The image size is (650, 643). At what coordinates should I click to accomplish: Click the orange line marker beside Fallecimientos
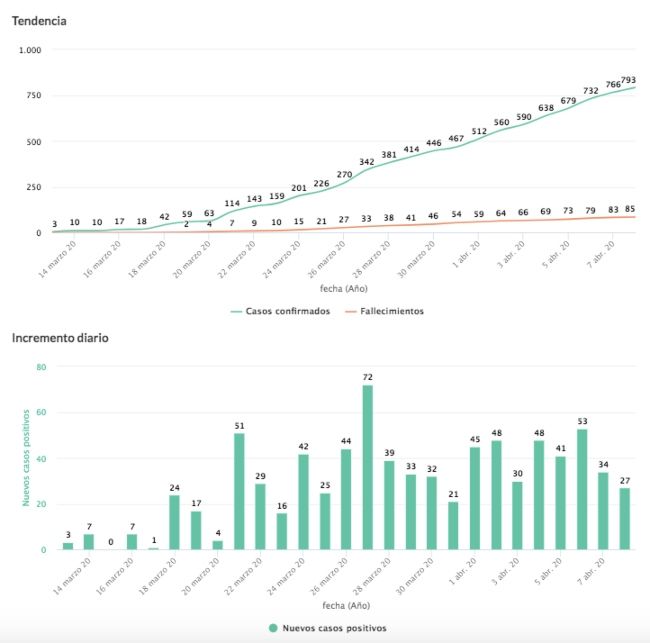point(349,311)
